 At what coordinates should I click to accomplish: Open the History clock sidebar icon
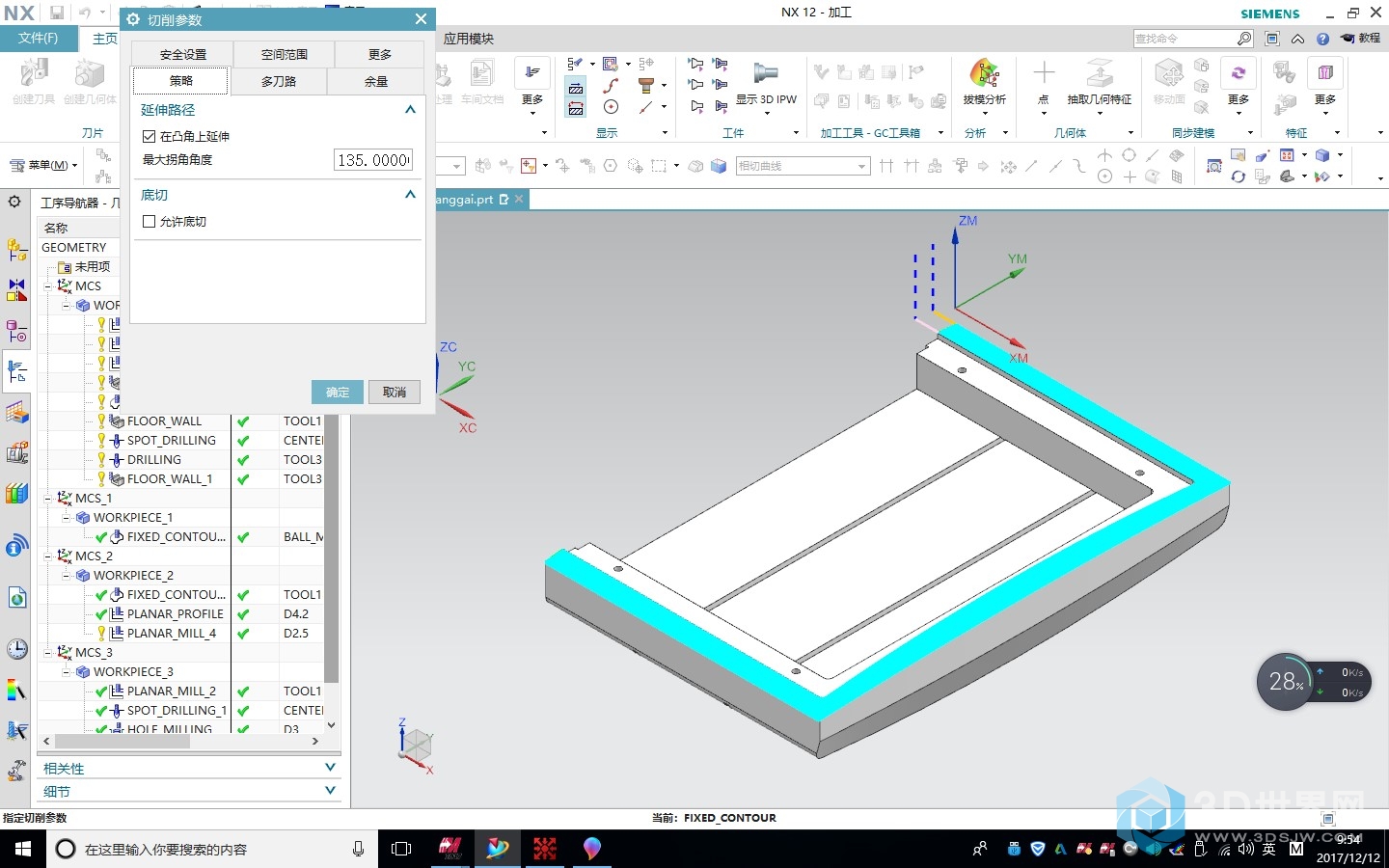pos(16,649)
